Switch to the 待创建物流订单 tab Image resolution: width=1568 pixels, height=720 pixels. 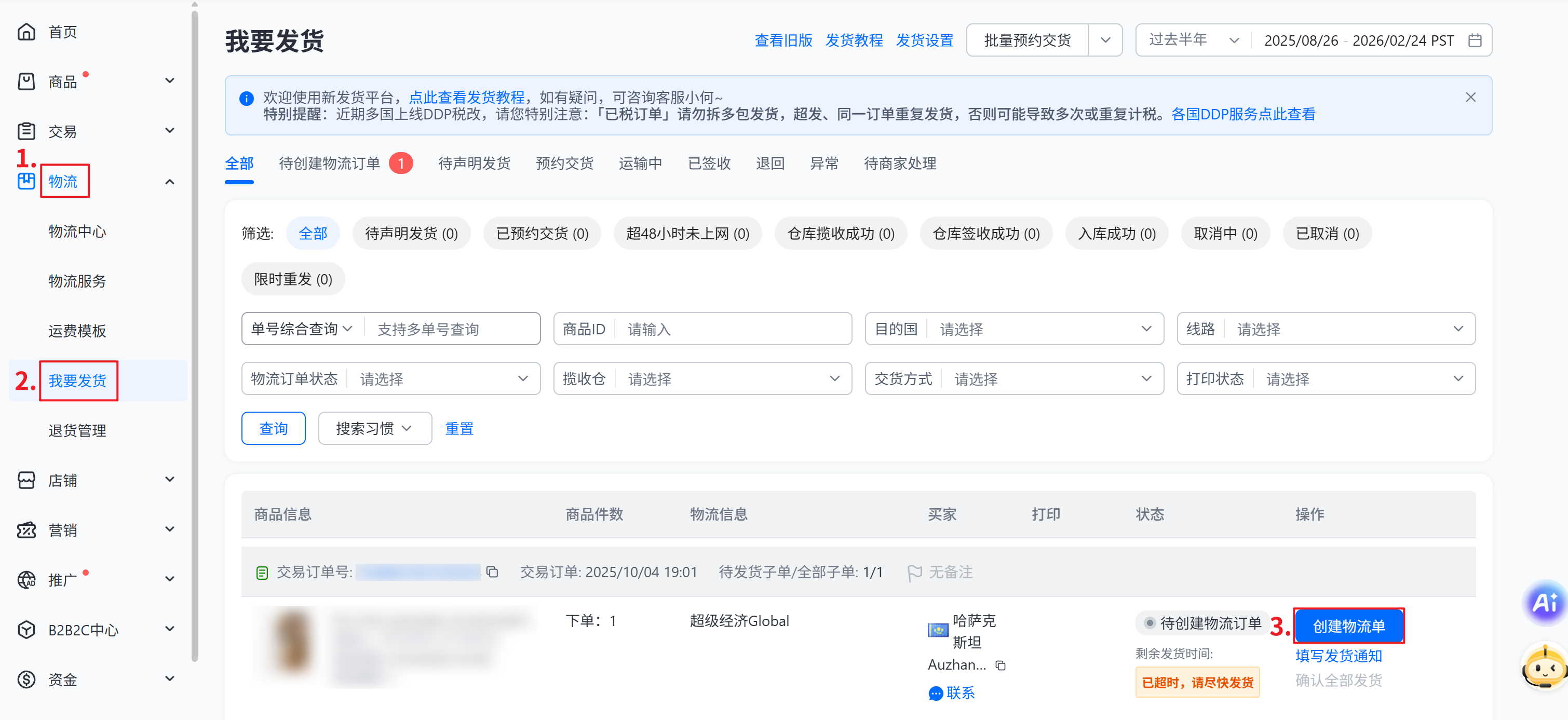(329, 164)
